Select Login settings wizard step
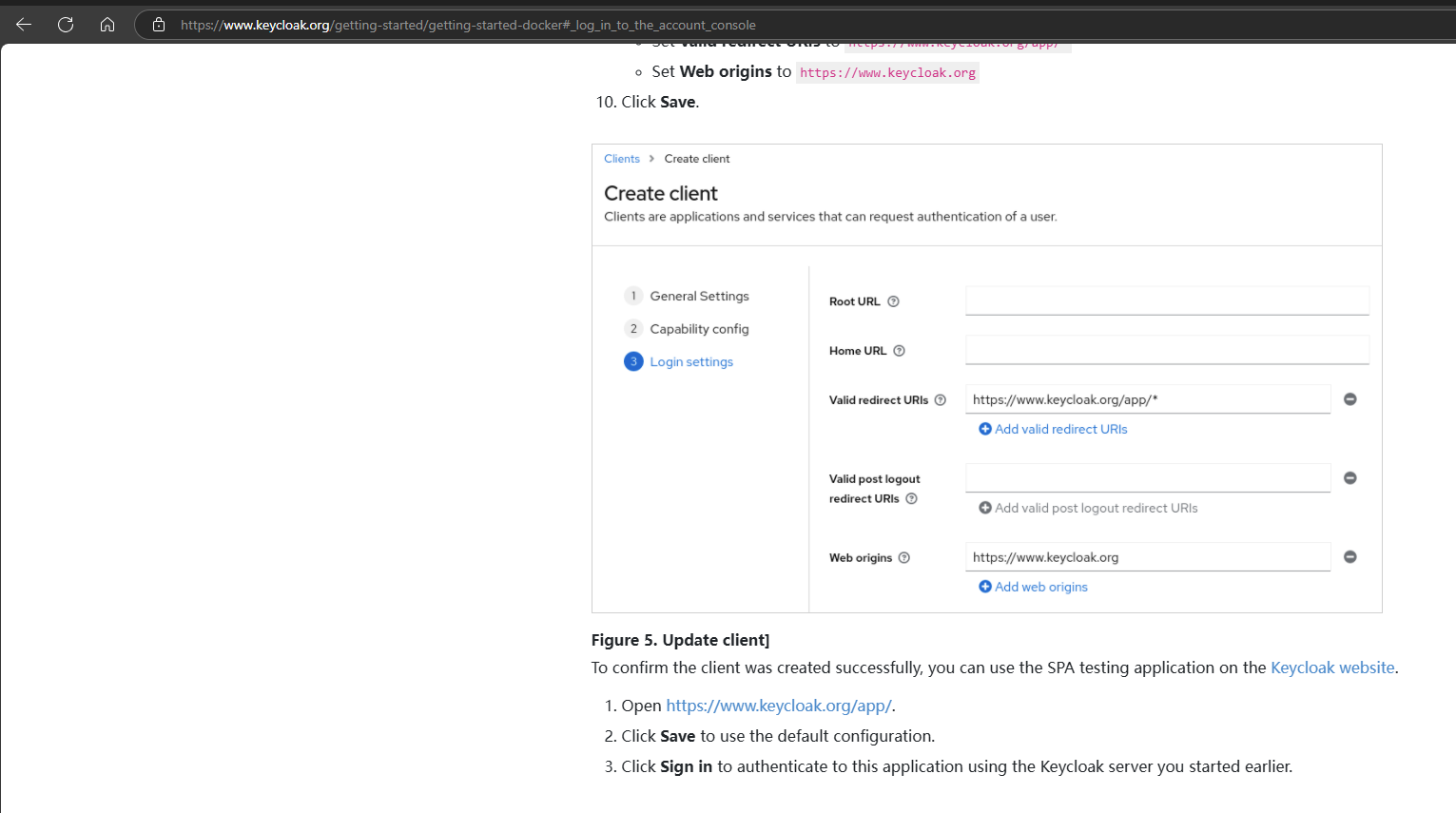 click(x=691, y=362)
